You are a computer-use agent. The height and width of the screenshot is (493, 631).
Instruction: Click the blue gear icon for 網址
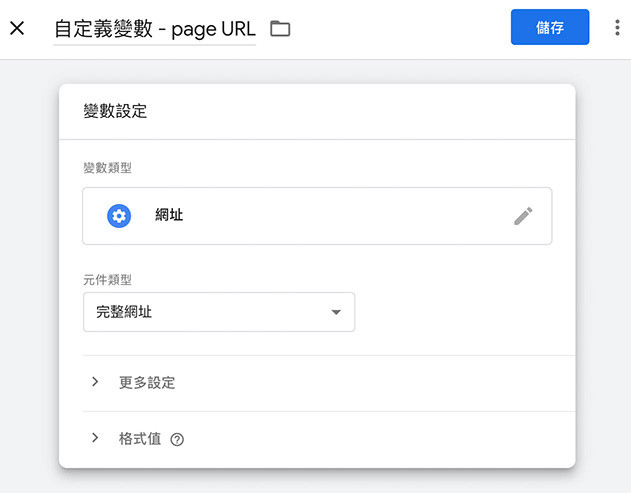click(x=119, y=216)
